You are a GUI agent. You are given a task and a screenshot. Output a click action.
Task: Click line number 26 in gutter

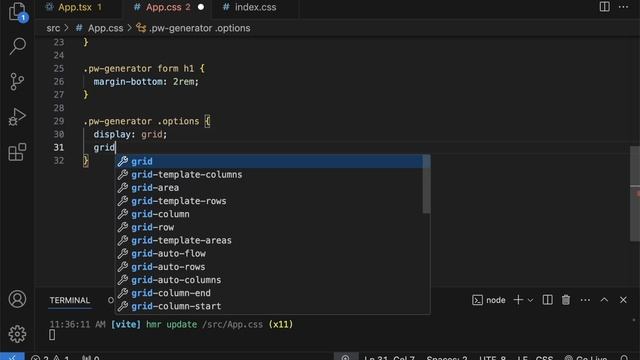pyautogui.click(x=59, y=82)
